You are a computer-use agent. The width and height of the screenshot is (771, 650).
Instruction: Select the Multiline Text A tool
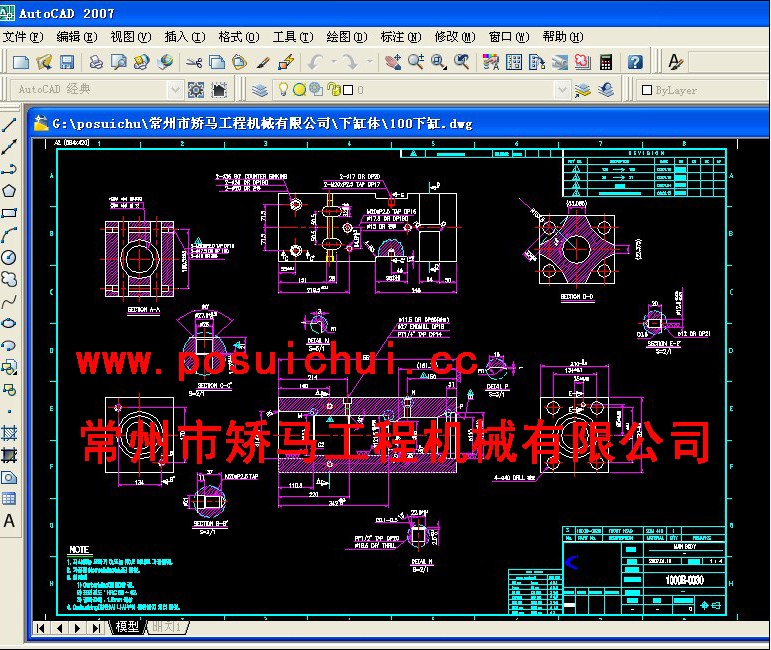[x=9, y=521]
